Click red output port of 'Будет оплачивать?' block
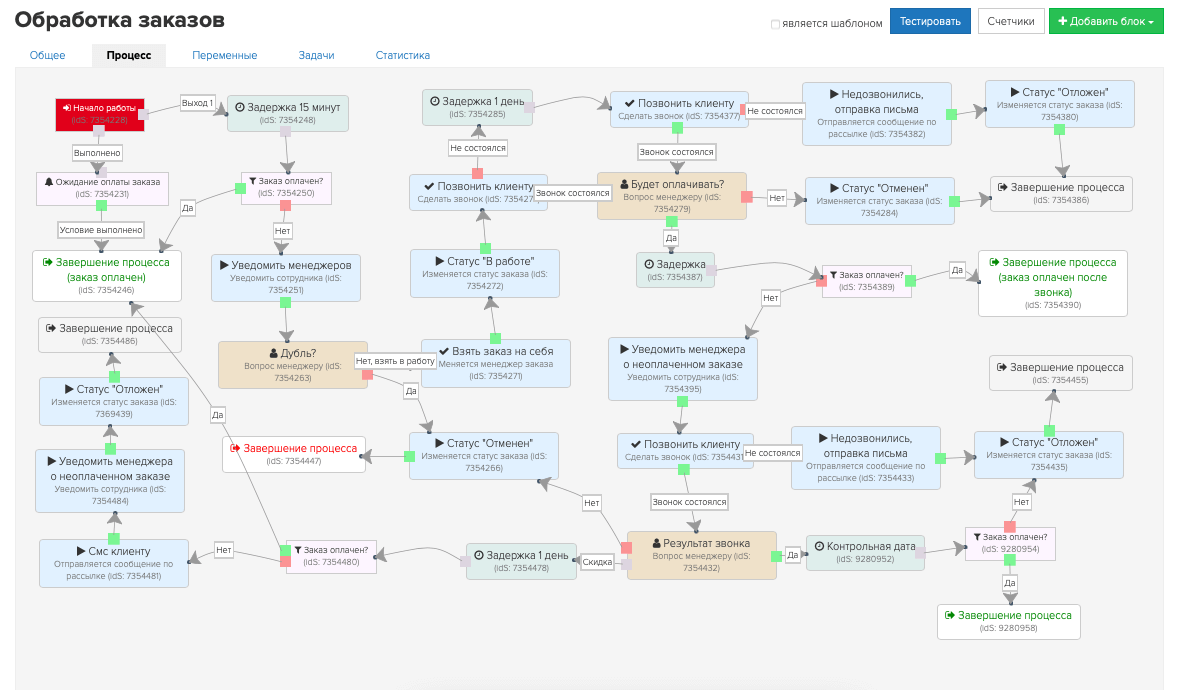The height and width of the screenshot is (690, 1181). pos(746,197)
